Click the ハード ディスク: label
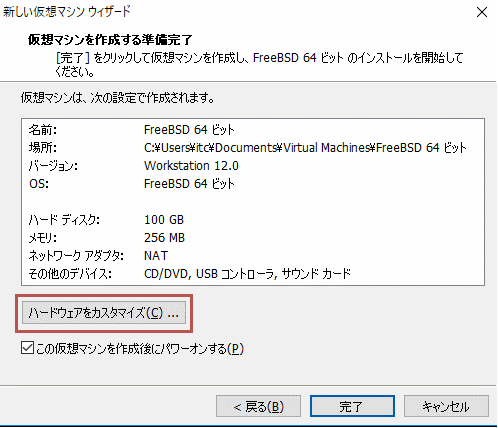The width and height of the screenshot is (498, 428). coord(64,220)
